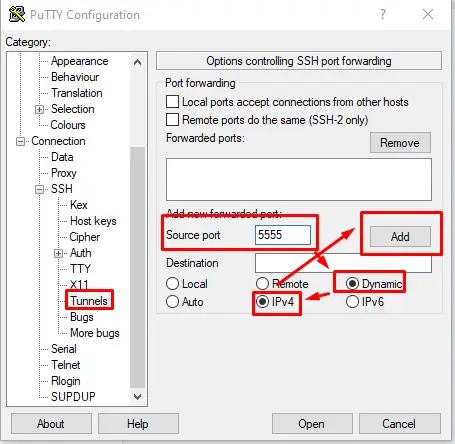Click into the Destination text field
The height and width of the screenshot is (444, 455).
(x=343, y=263)
